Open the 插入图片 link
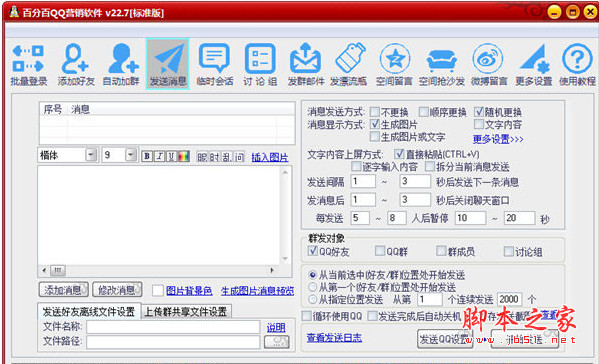Viewport: 599px width, 364px height. pos(270,157)
